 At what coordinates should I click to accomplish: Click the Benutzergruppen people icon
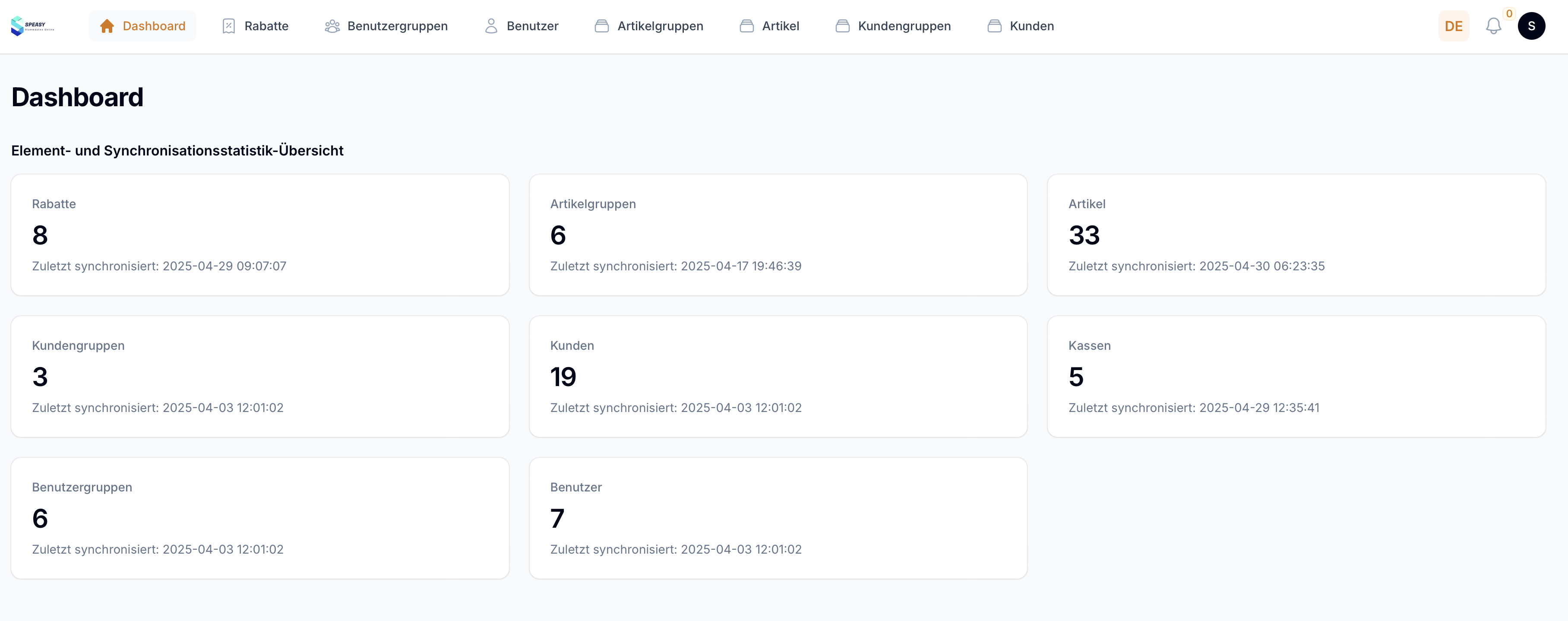pos(332,26)
